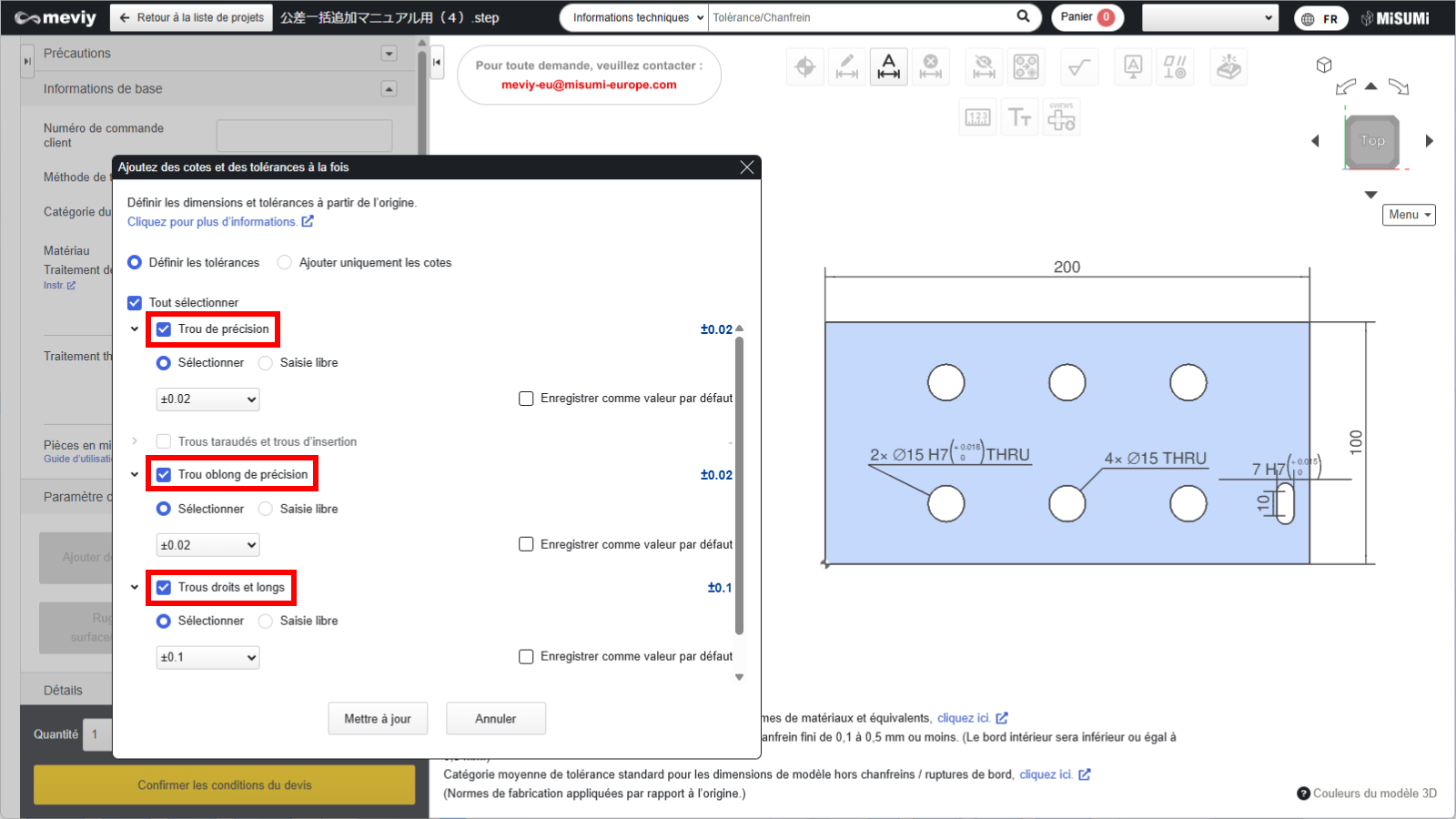Click the Tolérance/Chanfrein search field

(x=860, y=18)
